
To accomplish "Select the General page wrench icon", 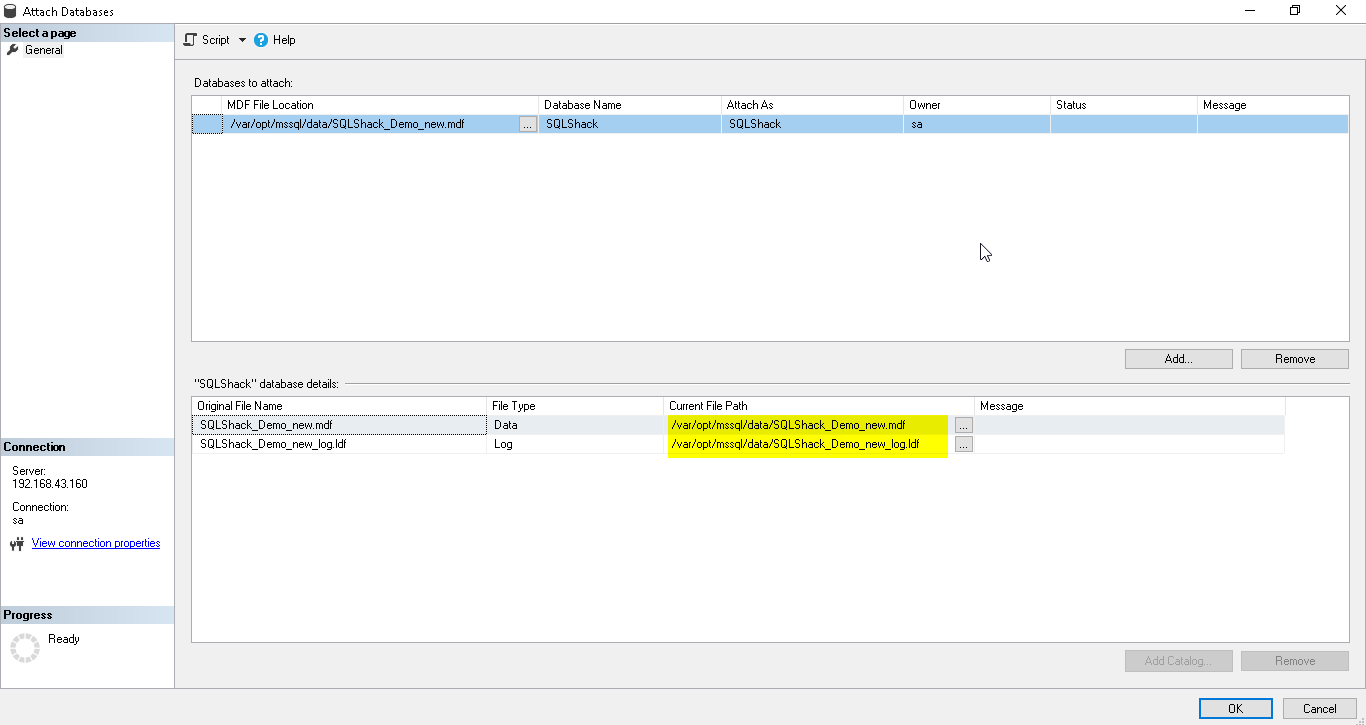I will point(13,50).
